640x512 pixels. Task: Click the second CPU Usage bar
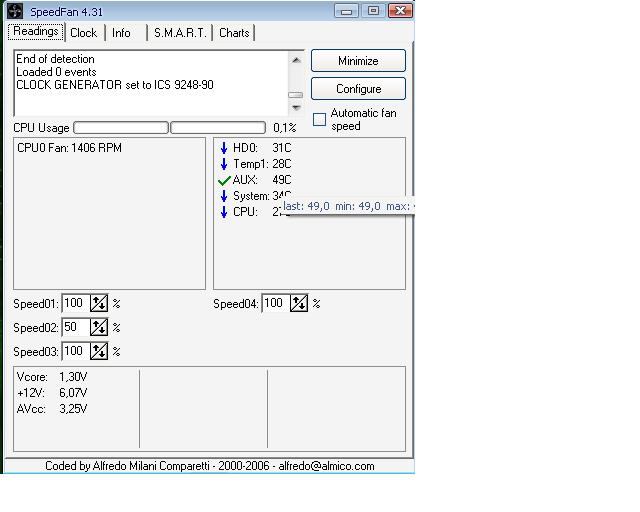coord(218,128)
